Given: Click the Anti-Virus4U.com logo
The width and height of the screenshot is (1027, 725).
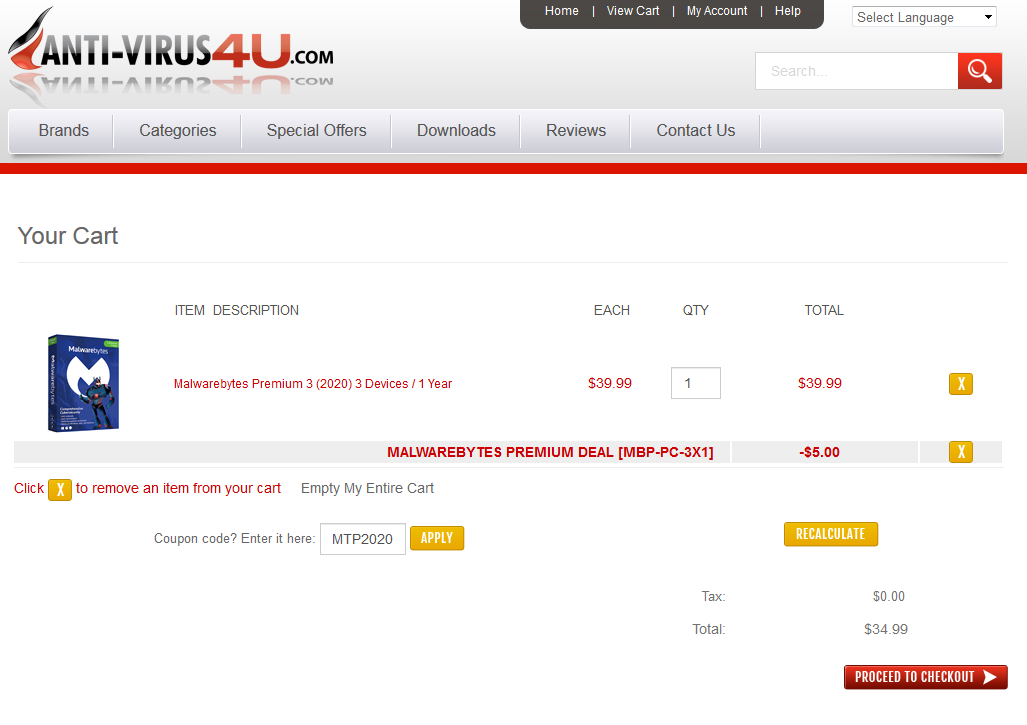Looking at the screenshot, I should (x=172, y=54).
